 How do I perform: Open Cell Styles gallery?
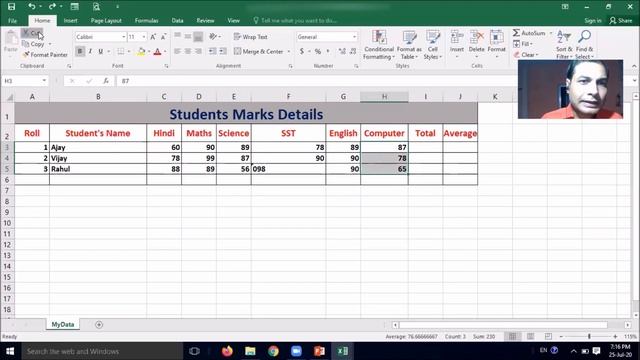tap(432, 45)
